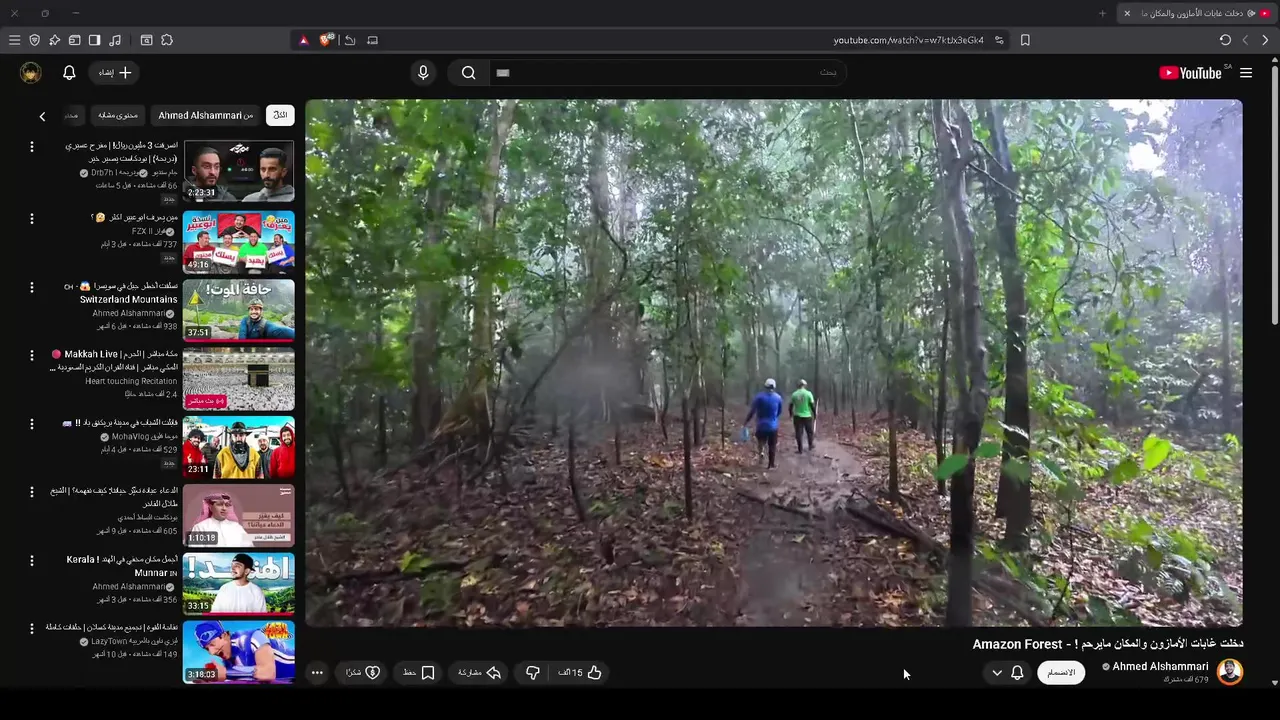Select the From Ahmed Alshammari chip
Viewport: 1280px width, 720px height.
pyautogui.click(x=206, y=115)
